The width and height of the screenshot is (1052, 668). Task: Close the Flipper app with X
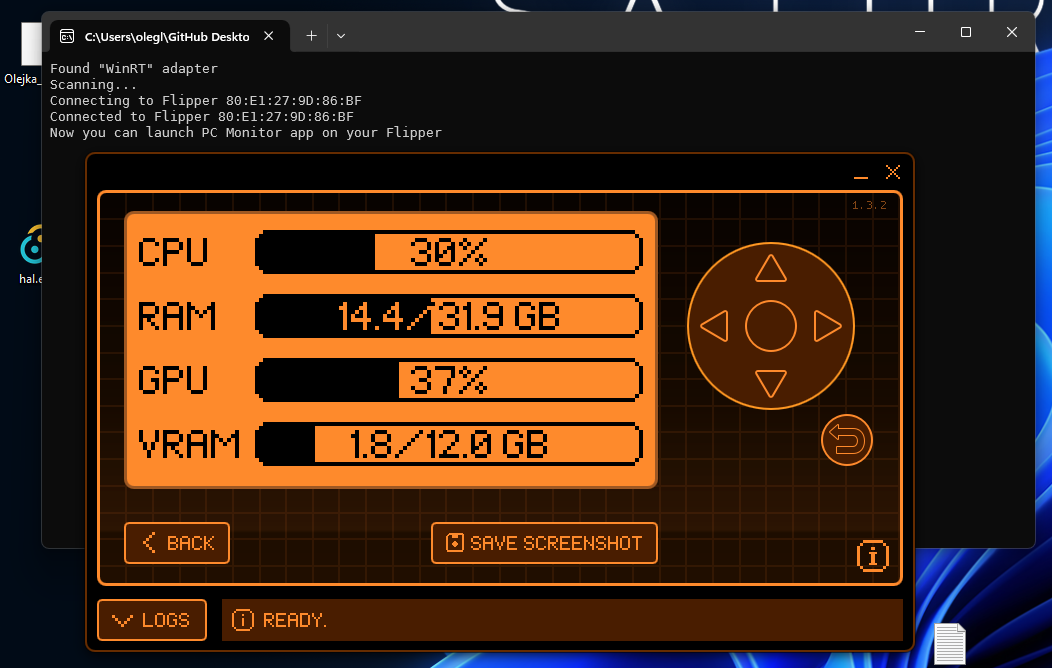coord(892,172)
